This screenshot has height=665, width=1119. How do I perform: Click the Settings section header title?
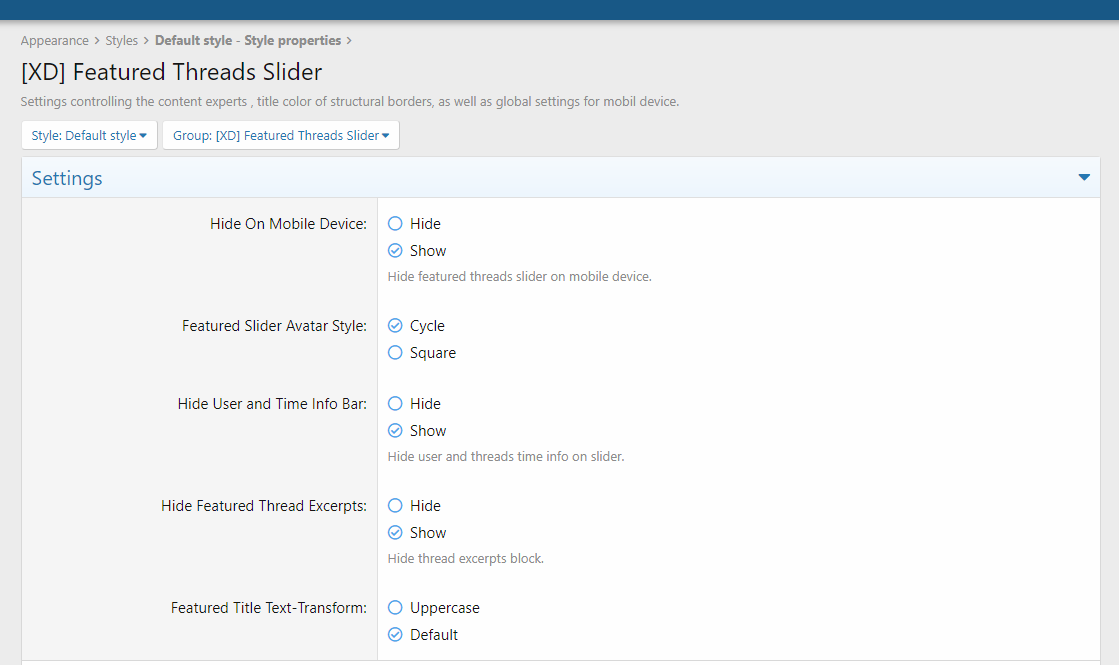coord(67,179)
